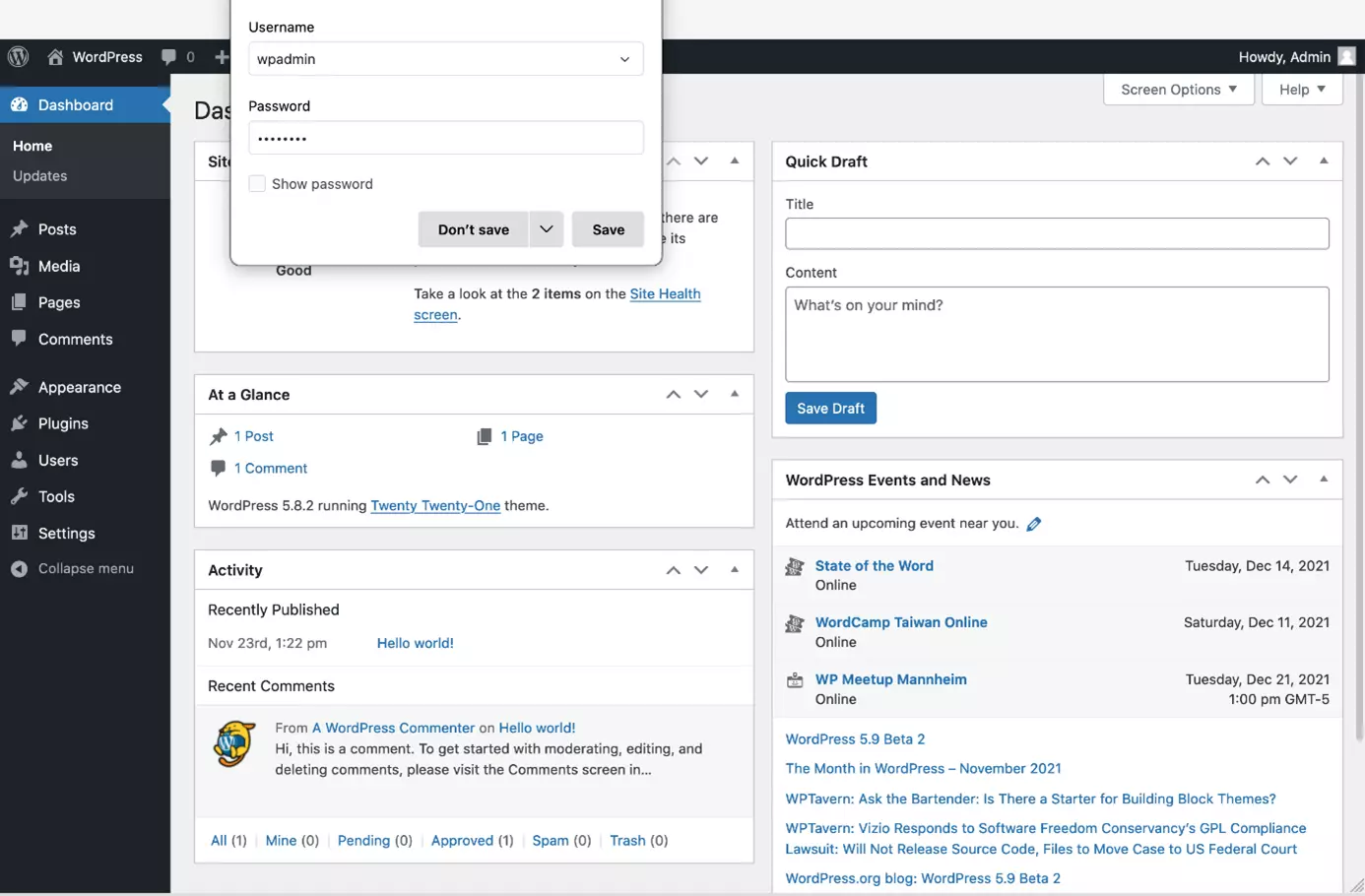Click the Users person icon
Image resolution: width=1365 pixels, height=896 pixels.
coord(19,460)
